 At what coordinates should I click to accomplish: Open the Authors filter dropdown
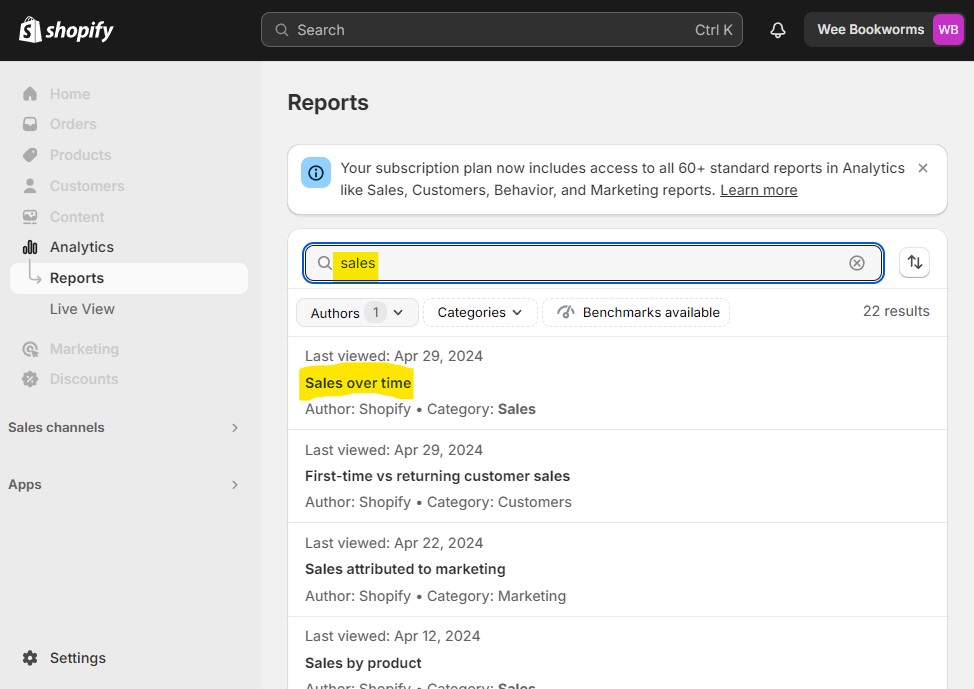357,313
